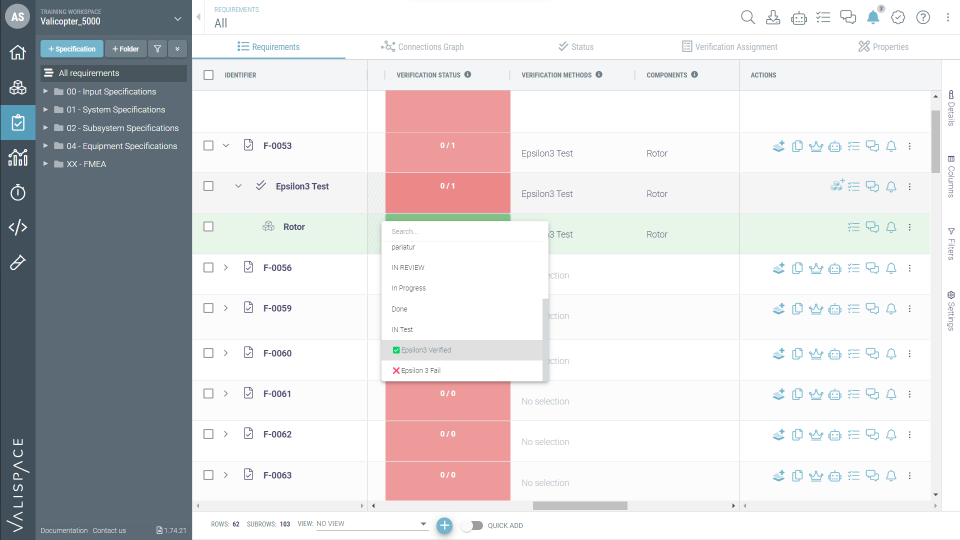Click the search magnifier in top bar
Screen dimensions: 960x540
[748, 17]
